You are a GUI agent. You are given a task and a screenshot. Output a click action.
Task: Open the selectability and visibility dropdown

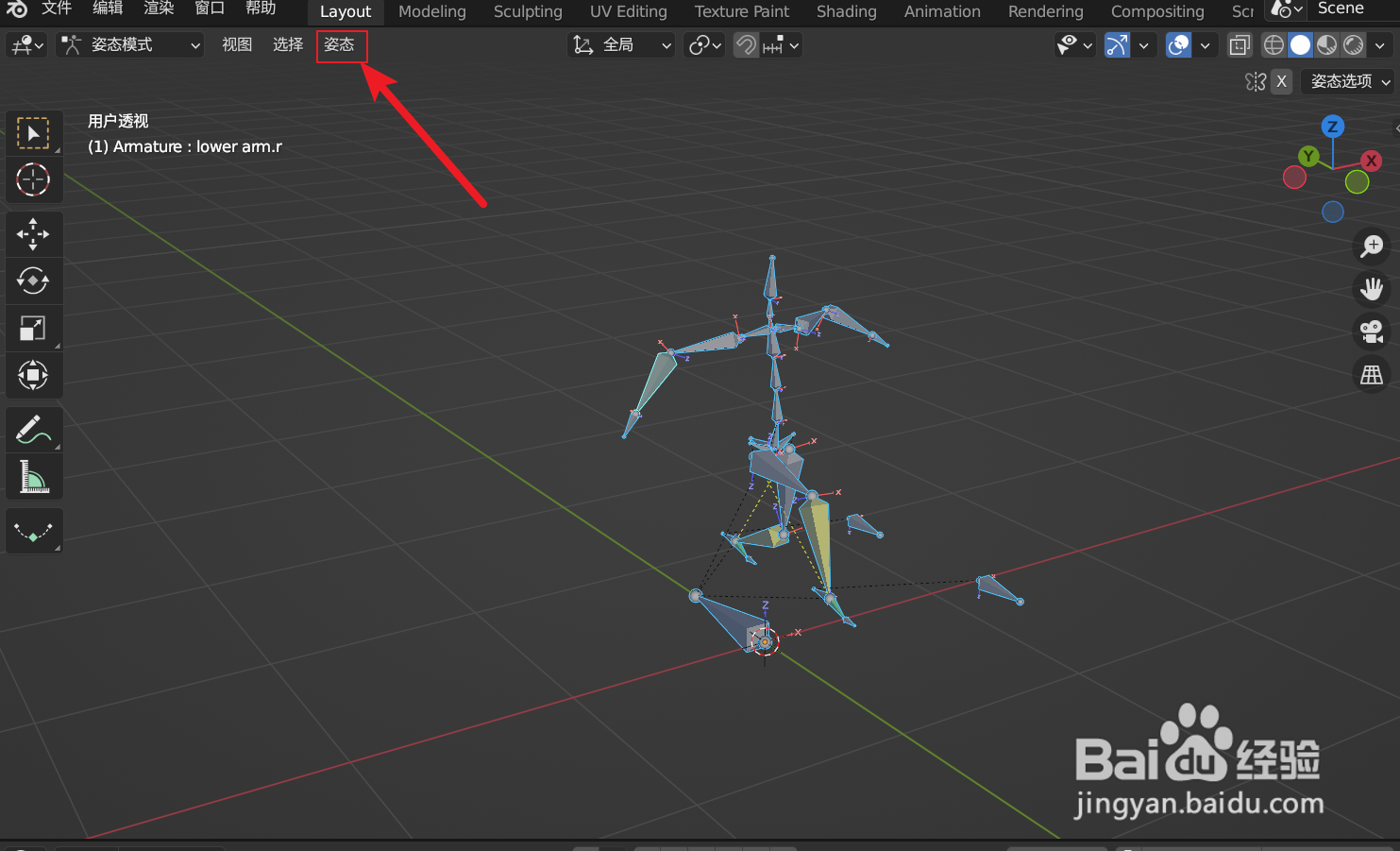1074,44
